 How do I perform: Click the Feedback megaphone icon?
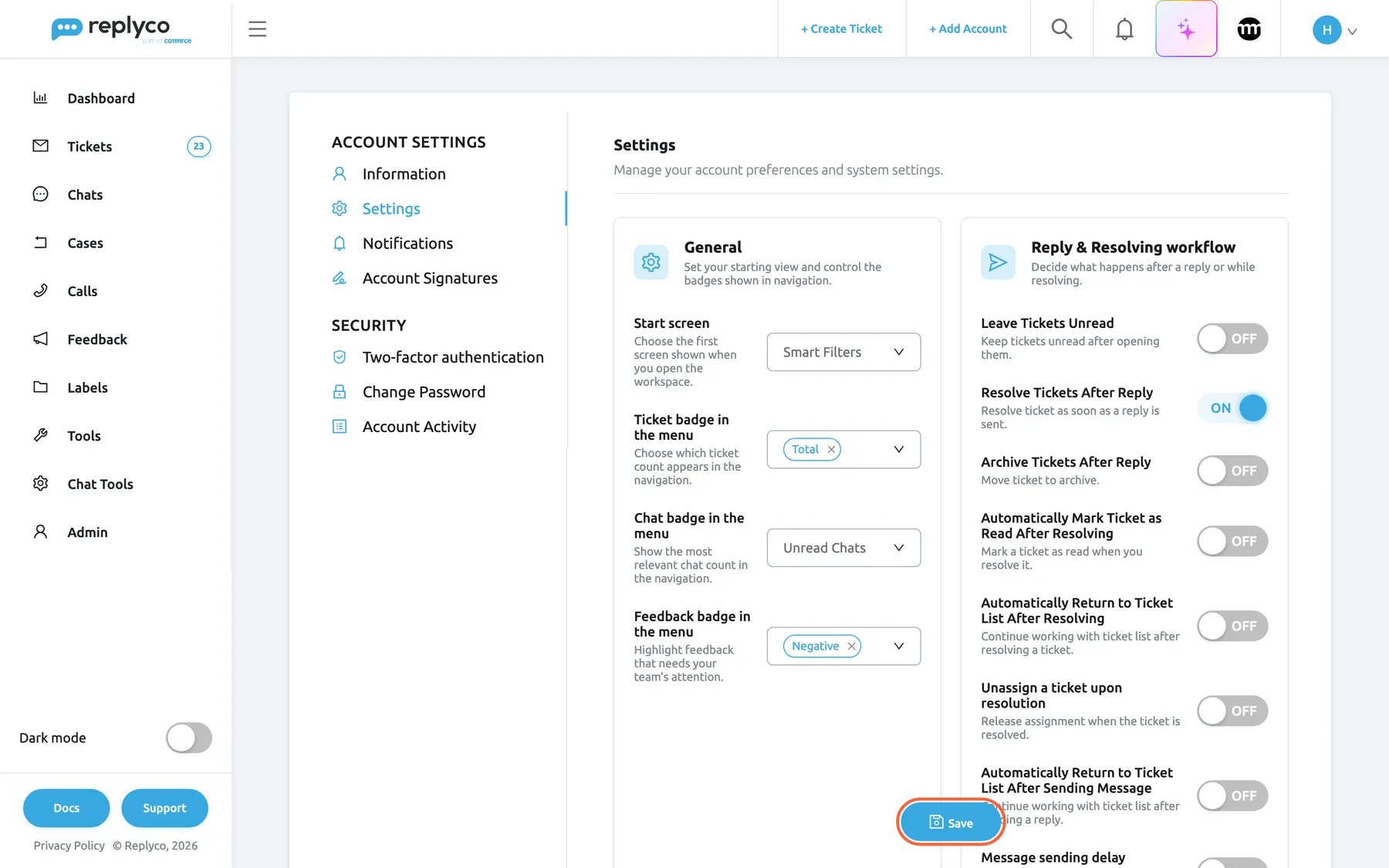click(x=40, y=339)
